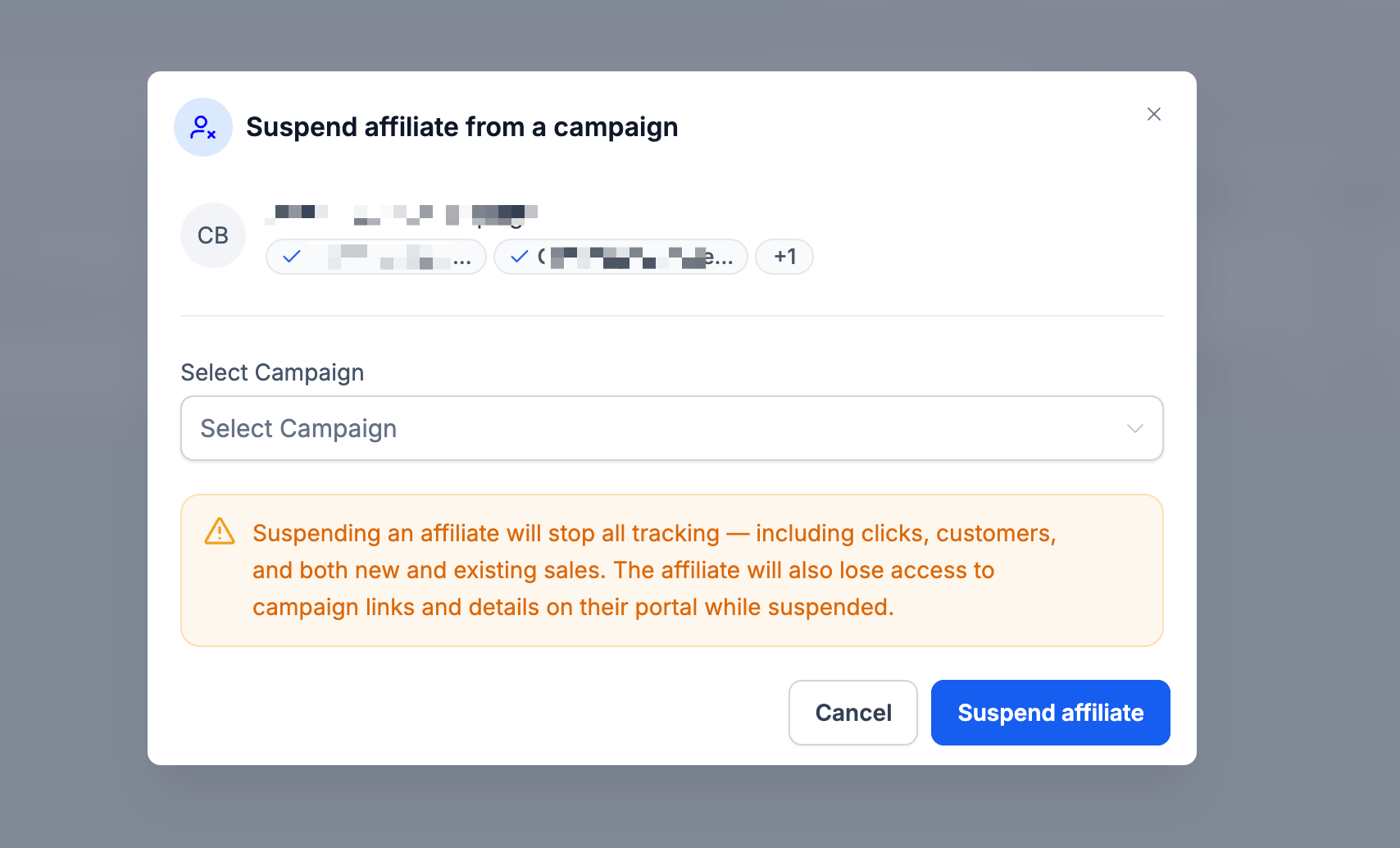The height and width of the screenshot is (848, 1400).
Task: Click the Select Campaign field label
Action: pyautogui.click(x=272, y=372)
